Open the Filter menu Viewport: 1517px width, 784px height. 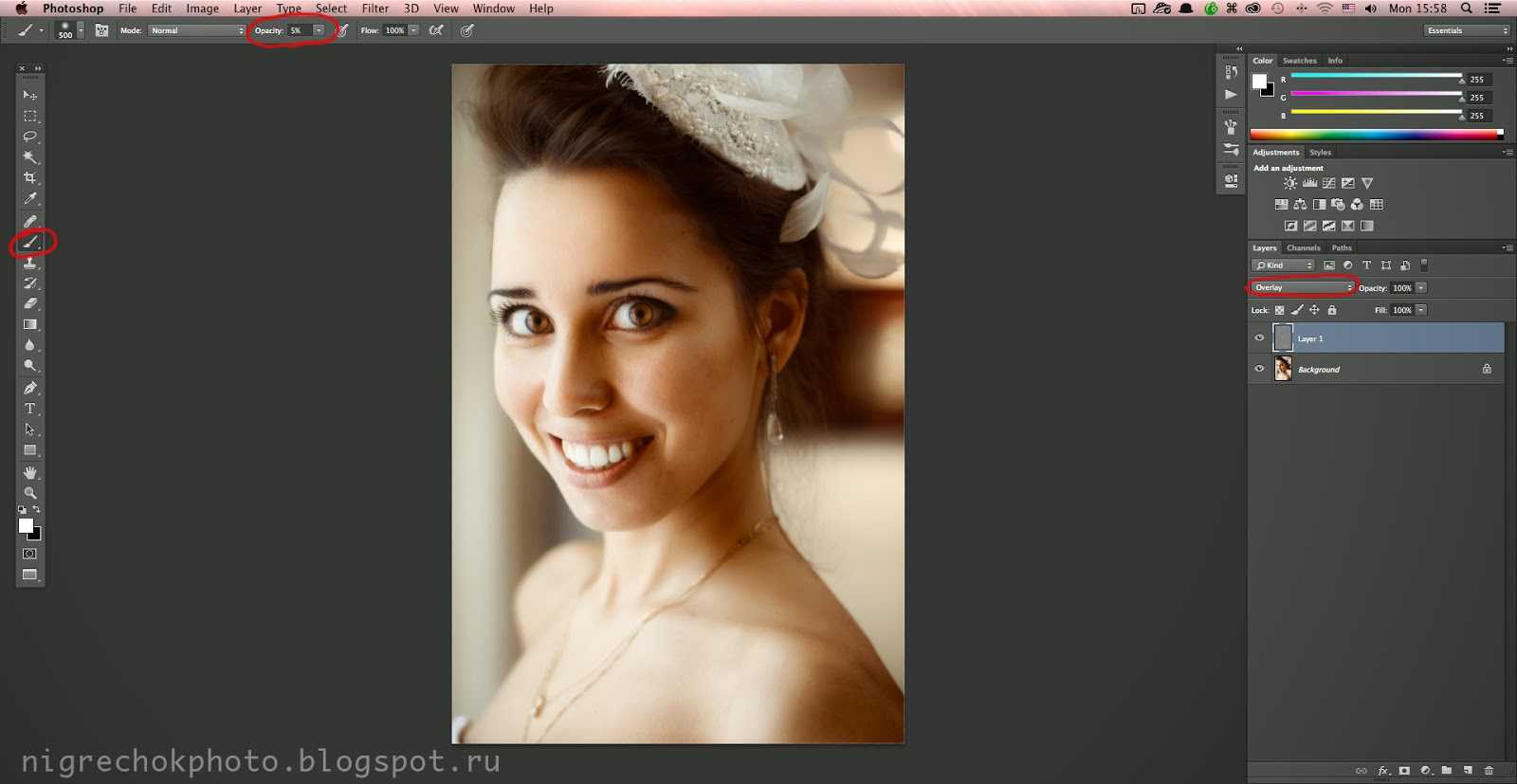(x=375, y=9)
